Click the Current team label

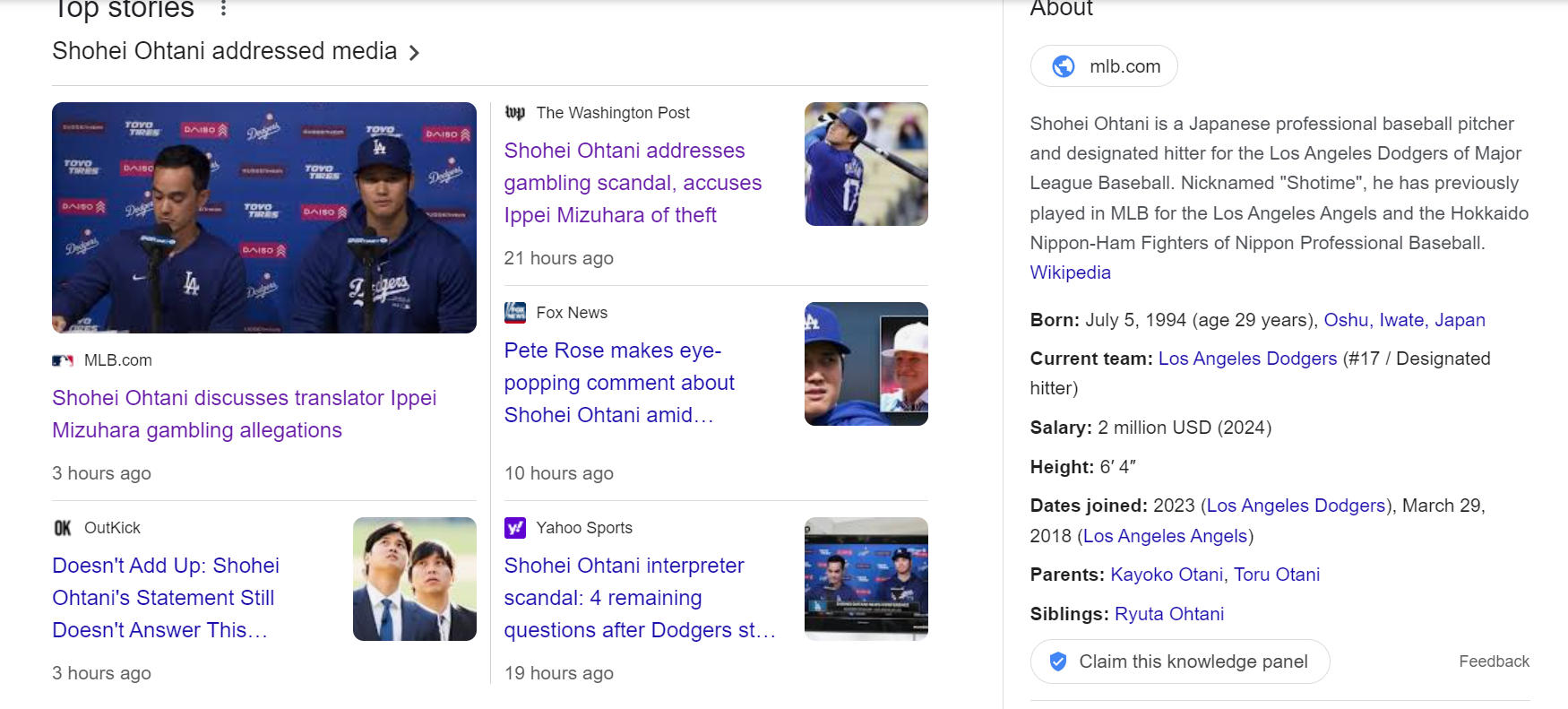click(x=1091, y=359)
